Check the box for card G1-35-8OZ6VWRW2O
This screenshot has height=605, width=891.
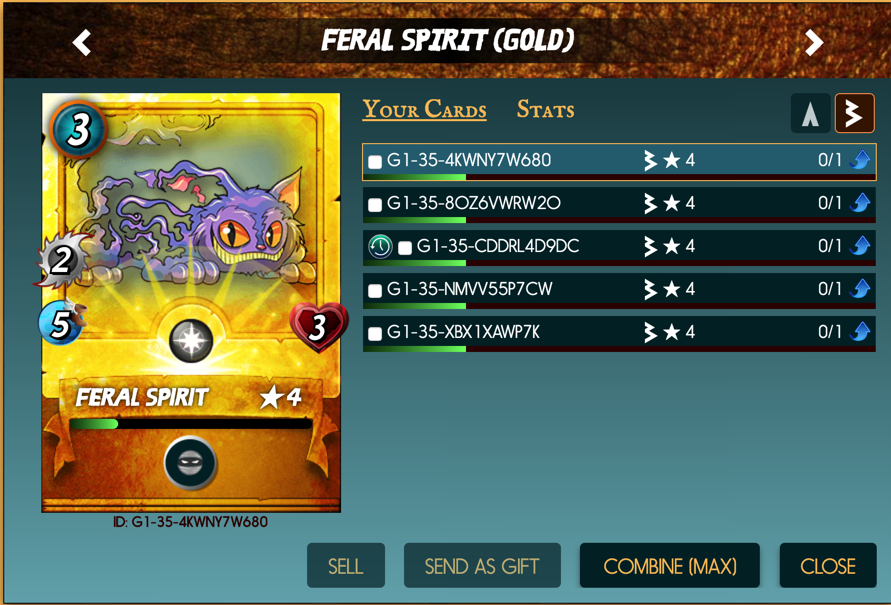coord(375,205)
